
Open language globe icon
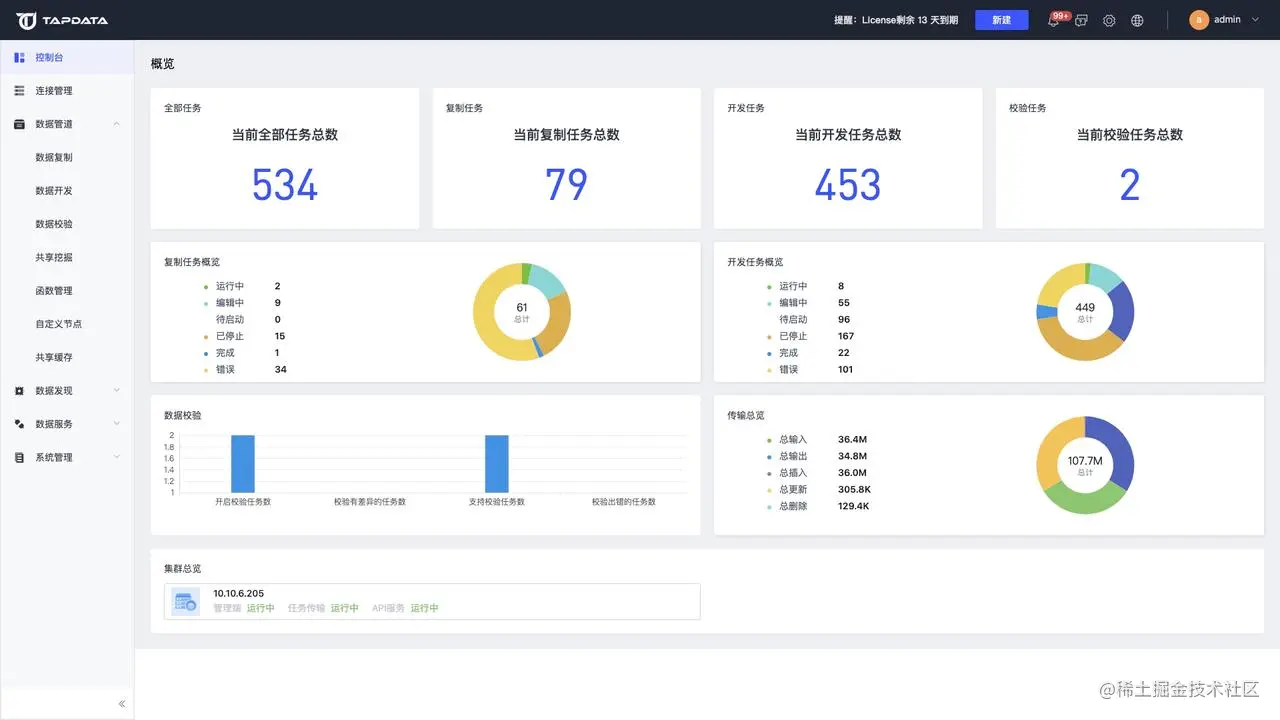[1137, 20]
